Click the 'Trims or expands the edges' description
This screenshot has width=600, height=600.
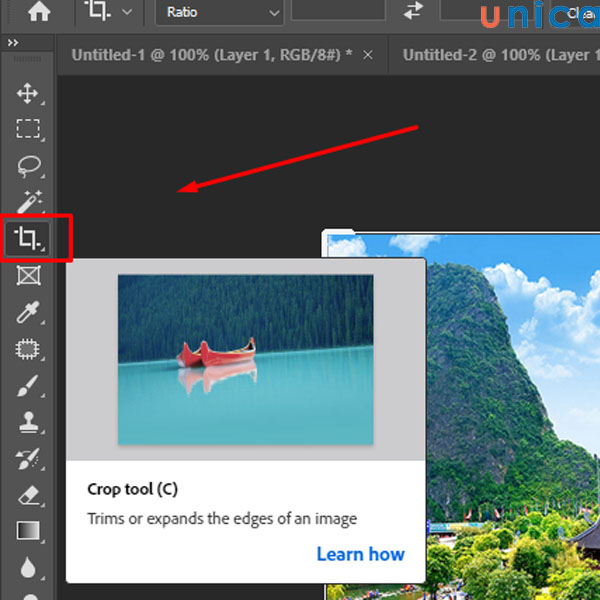click(222, 519)
